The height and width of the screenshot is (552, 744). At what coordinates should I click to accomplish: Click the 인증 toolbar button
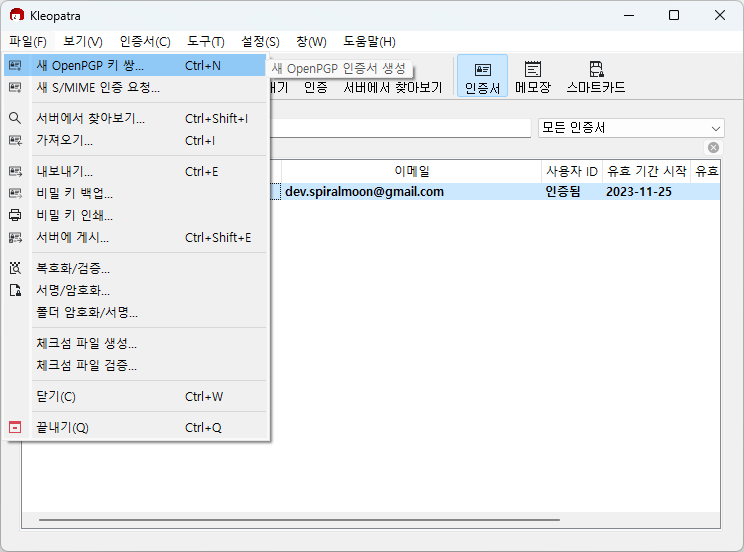pyautogui.click(x=316, y=87)
